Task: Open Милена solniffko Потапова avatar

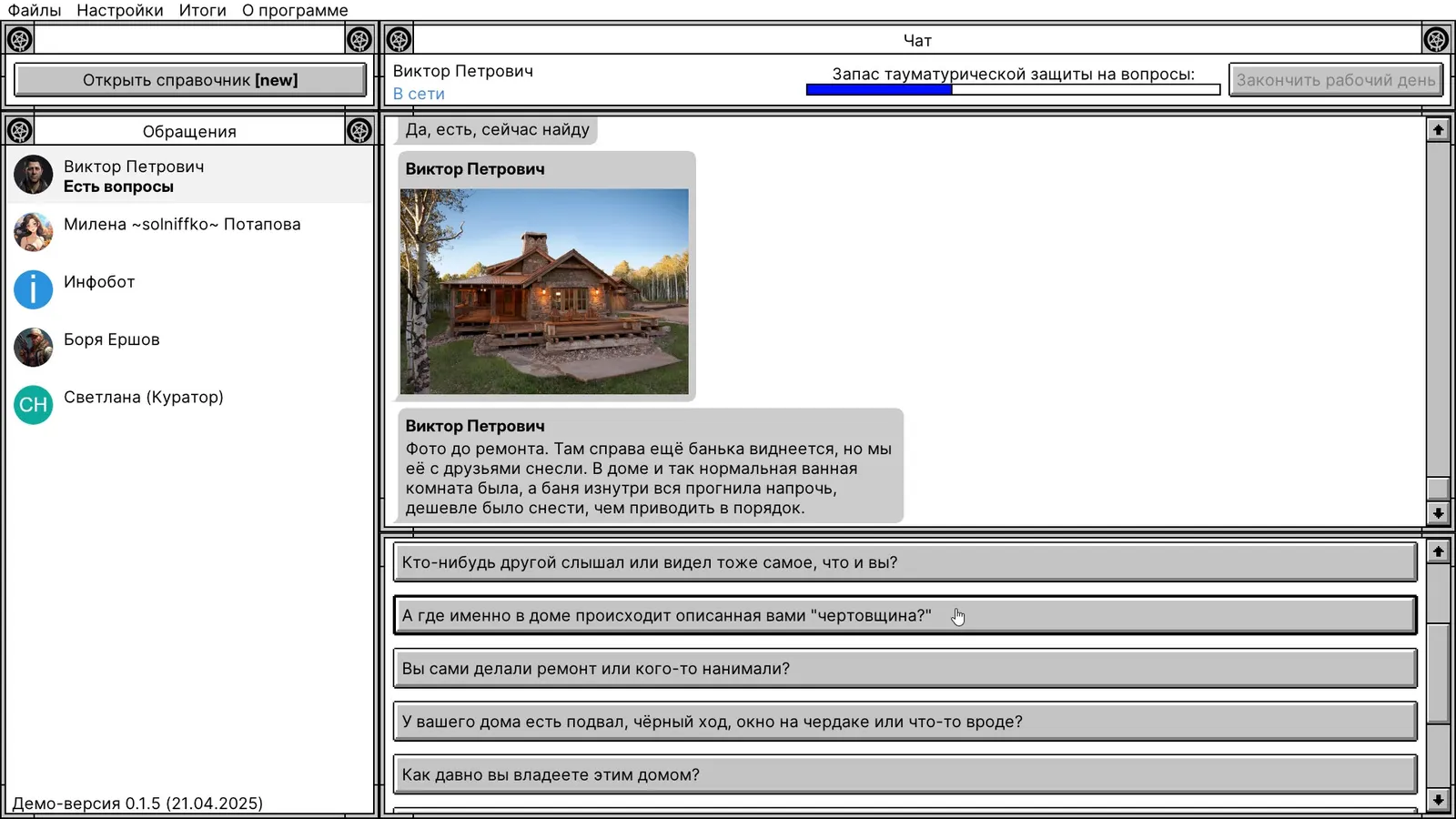Action: [34, 232]
